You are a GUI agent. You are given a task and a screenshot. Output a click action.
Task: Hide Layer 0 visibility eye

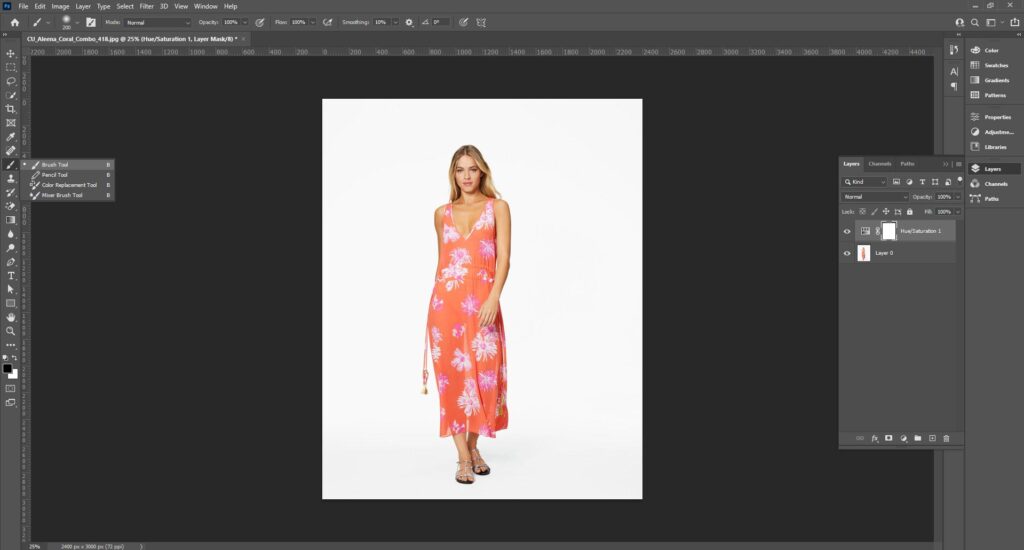847,253
